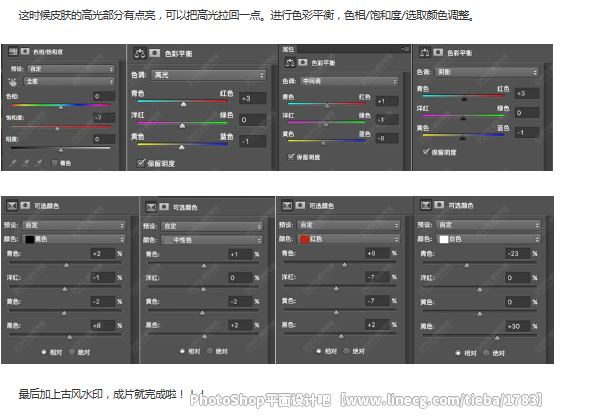
Task: Select the add-to-sample eyedropper in Hue/Saturation
Action: (x=26, y=163)
